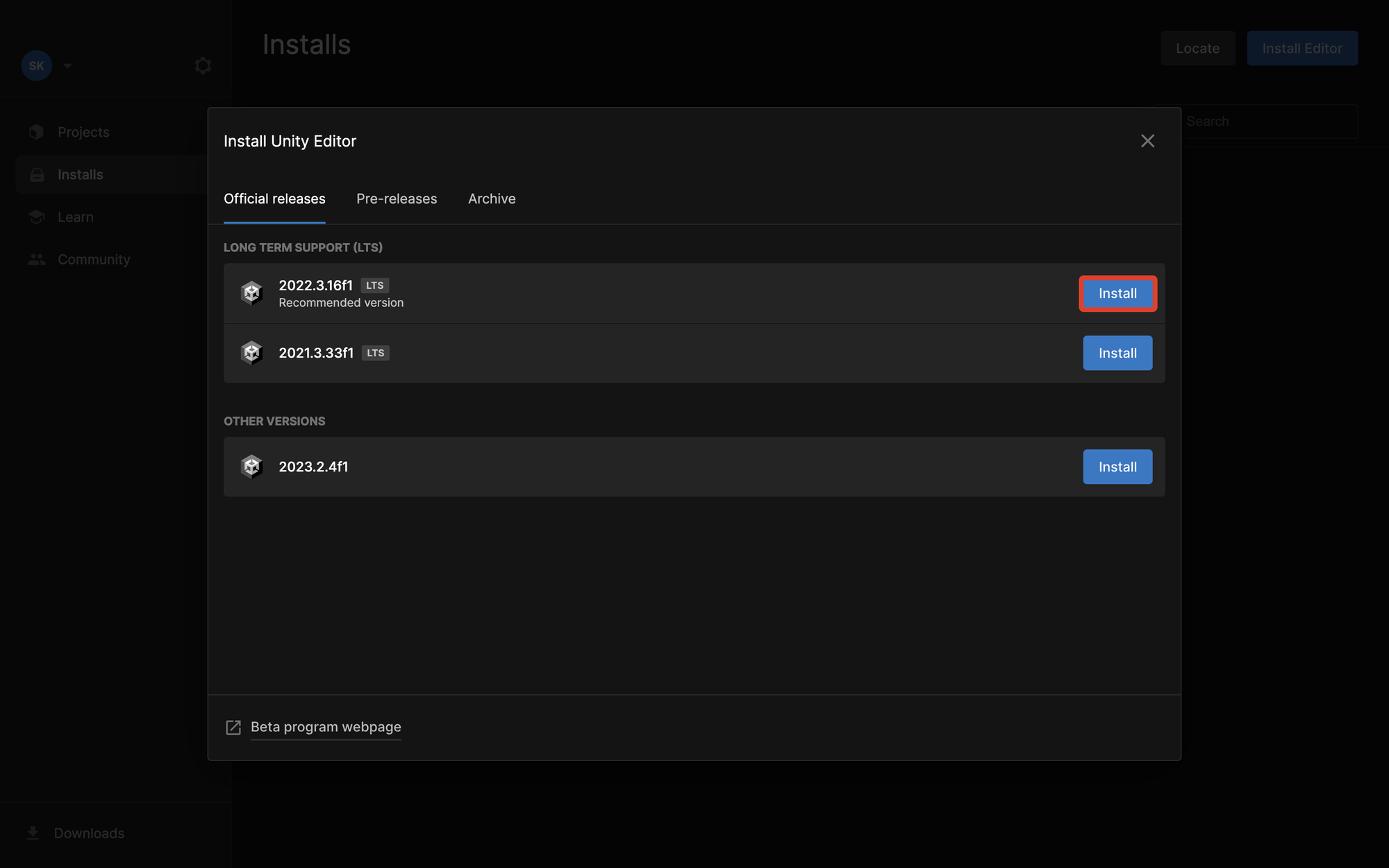This screenshot has width=1389, height=868.
Task: Close the Install Unity Editor dialog
Action: [x=1147, y=141]
